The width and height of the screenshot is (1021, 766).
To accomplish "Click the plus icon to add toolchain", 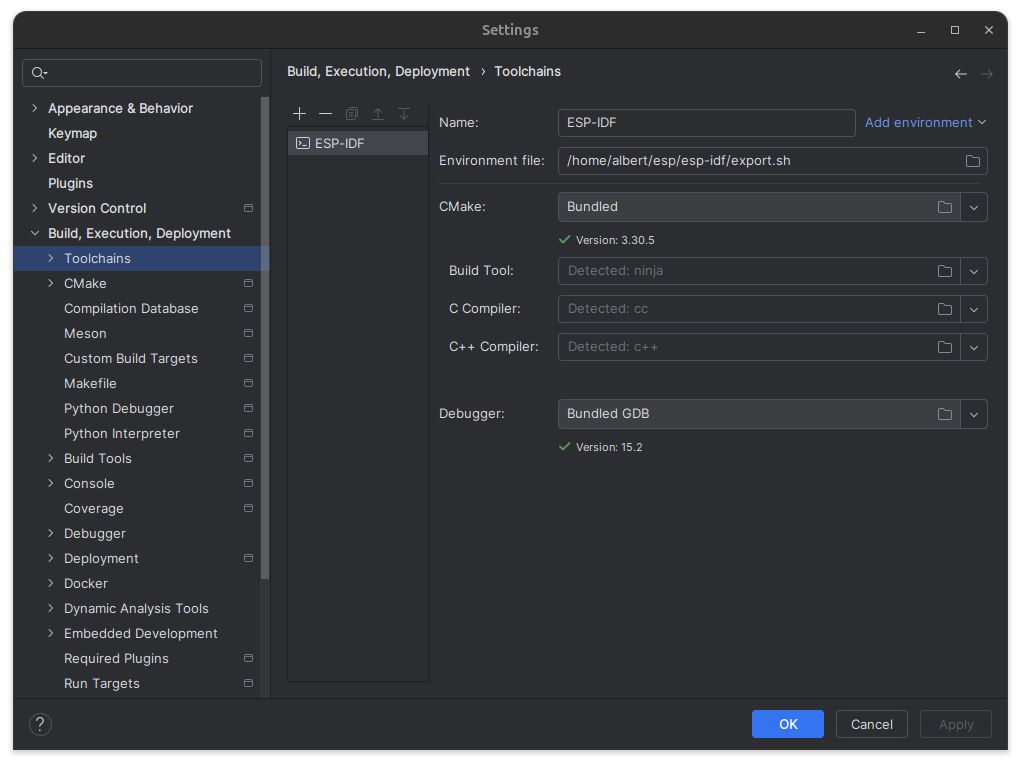I will tap(299, 114).
